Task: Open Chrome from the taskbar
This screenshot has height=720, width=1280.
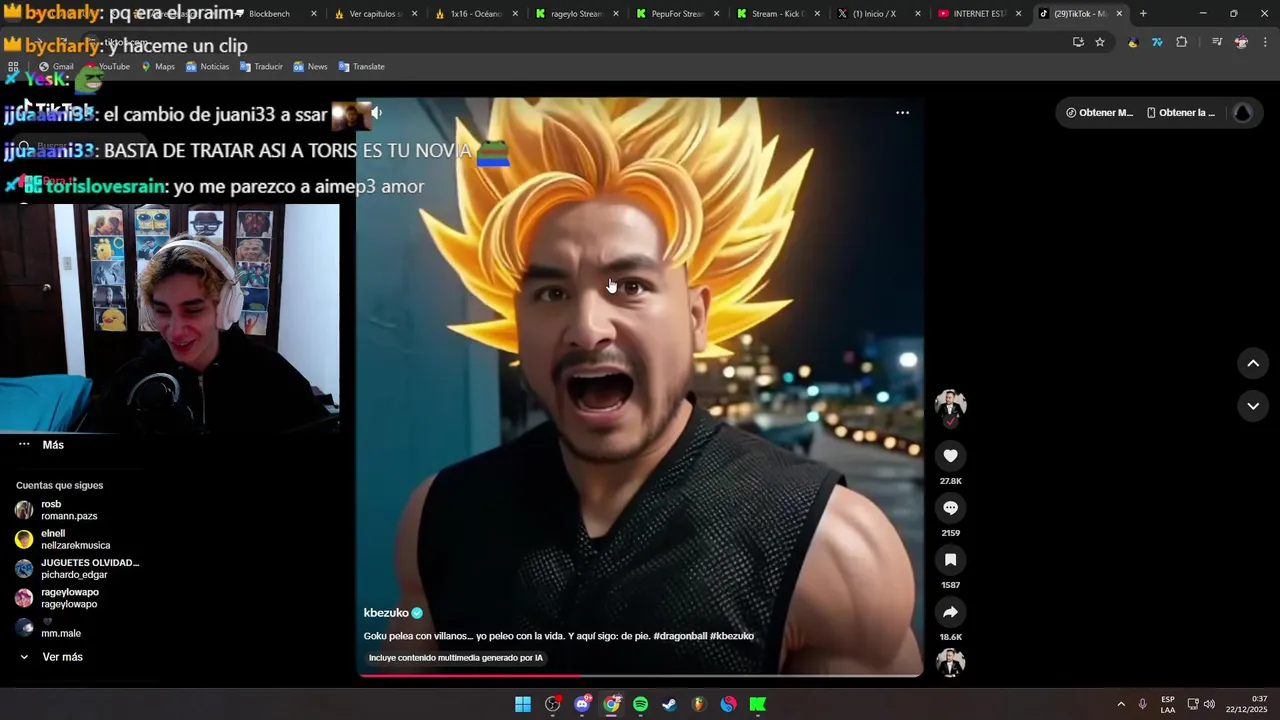Action: click(612, 705)
